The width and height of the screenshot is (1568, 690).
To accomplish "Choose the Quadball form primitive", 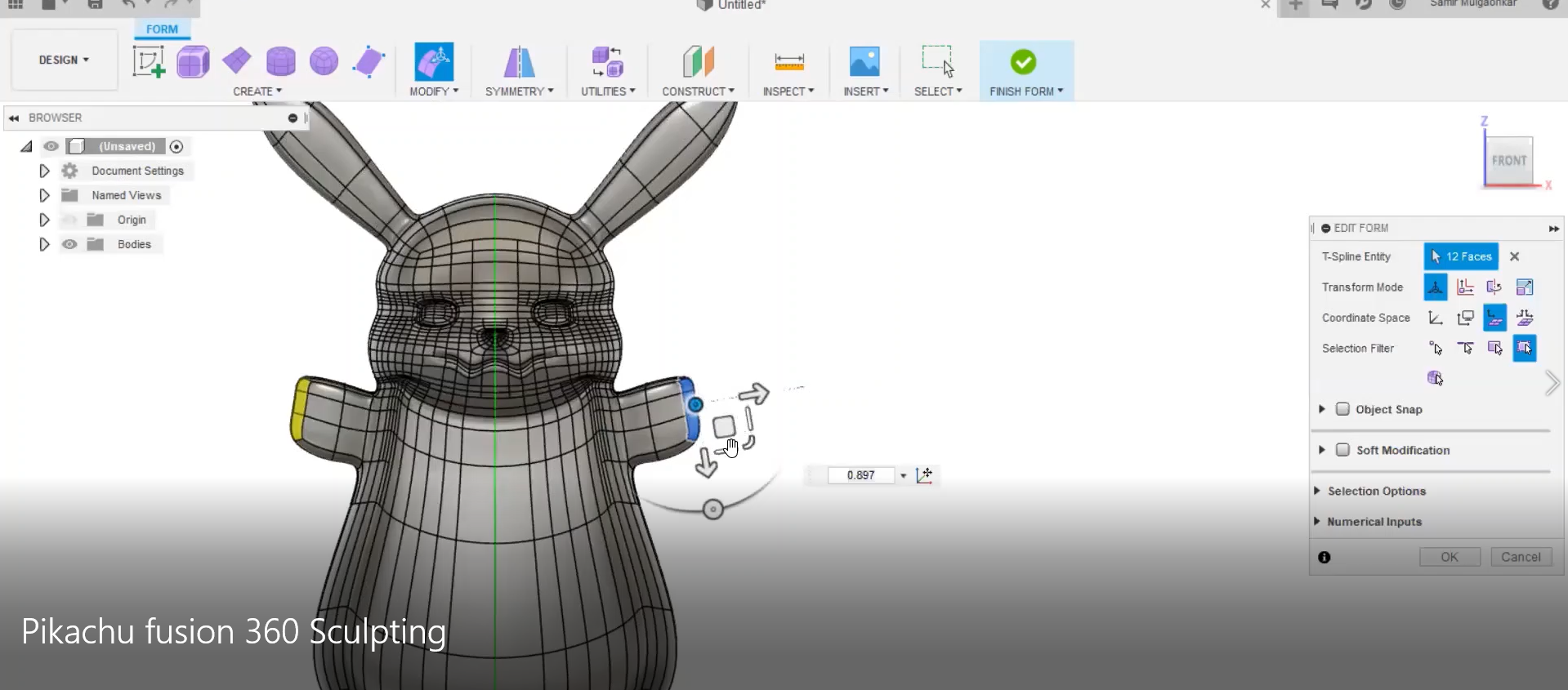I will point(324,60).
